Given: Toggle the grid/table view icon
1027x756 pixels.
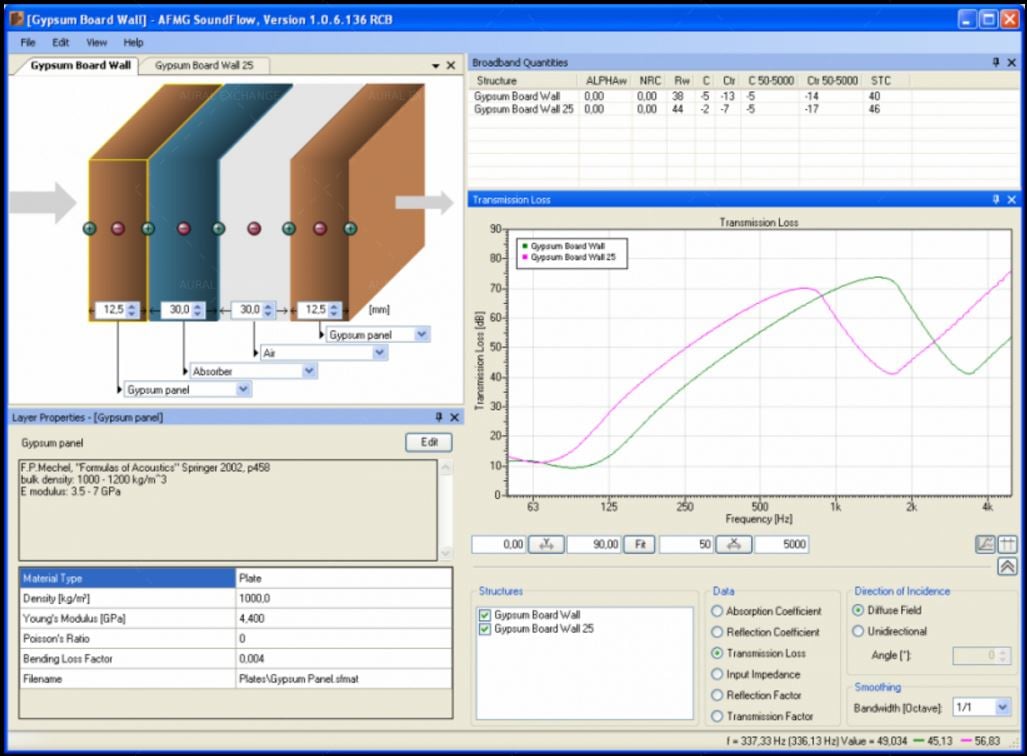Looking at the screenshot, I should (x=1007, y=545).
